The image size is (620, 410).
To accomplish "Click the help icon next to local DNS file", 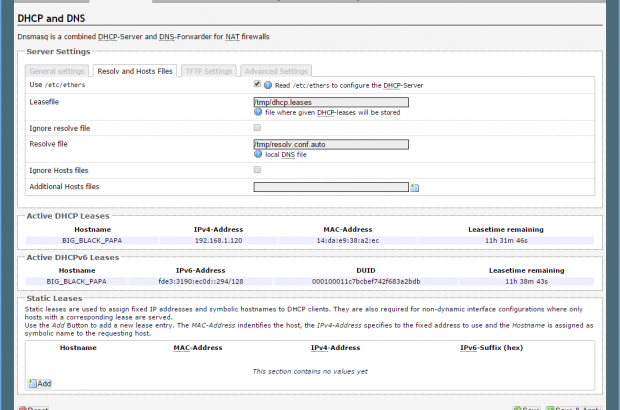I will click(258, 155).
